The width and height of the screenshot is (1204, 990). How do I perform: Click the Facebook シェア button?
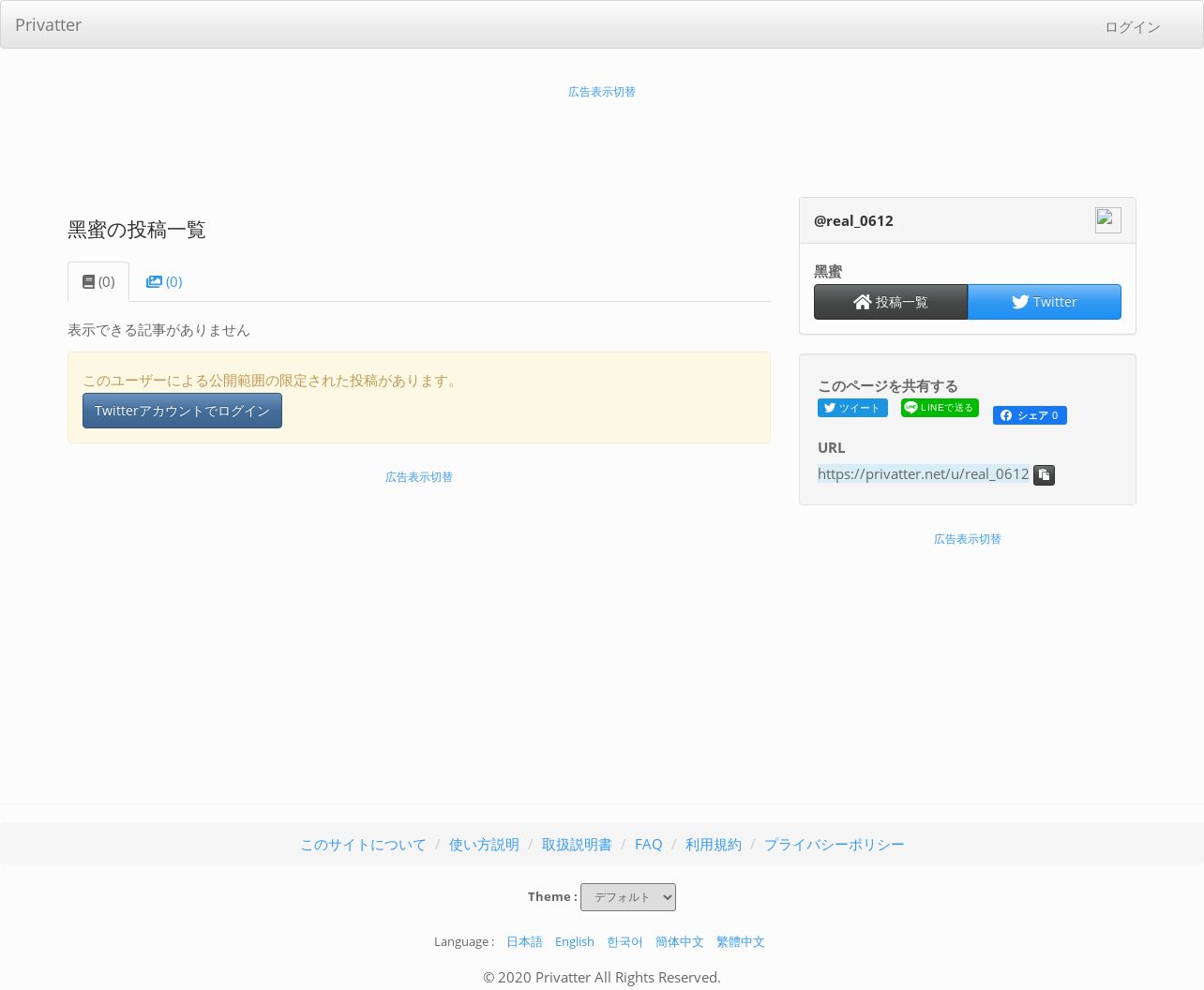(x=1030, y=415)
